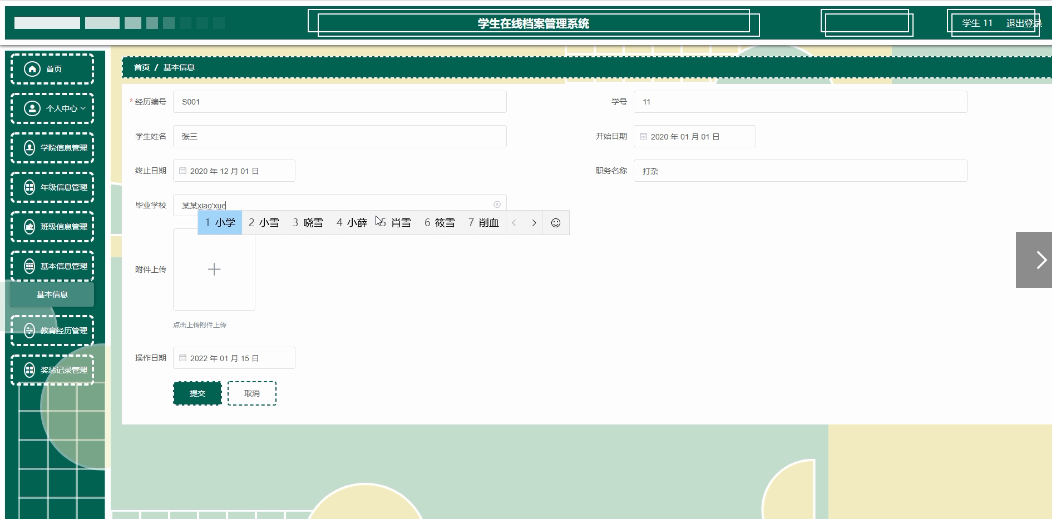The height and width of the screenshot is (519, 1052).
Task: Choose IME candidate 7 削血
Action: 484,223
